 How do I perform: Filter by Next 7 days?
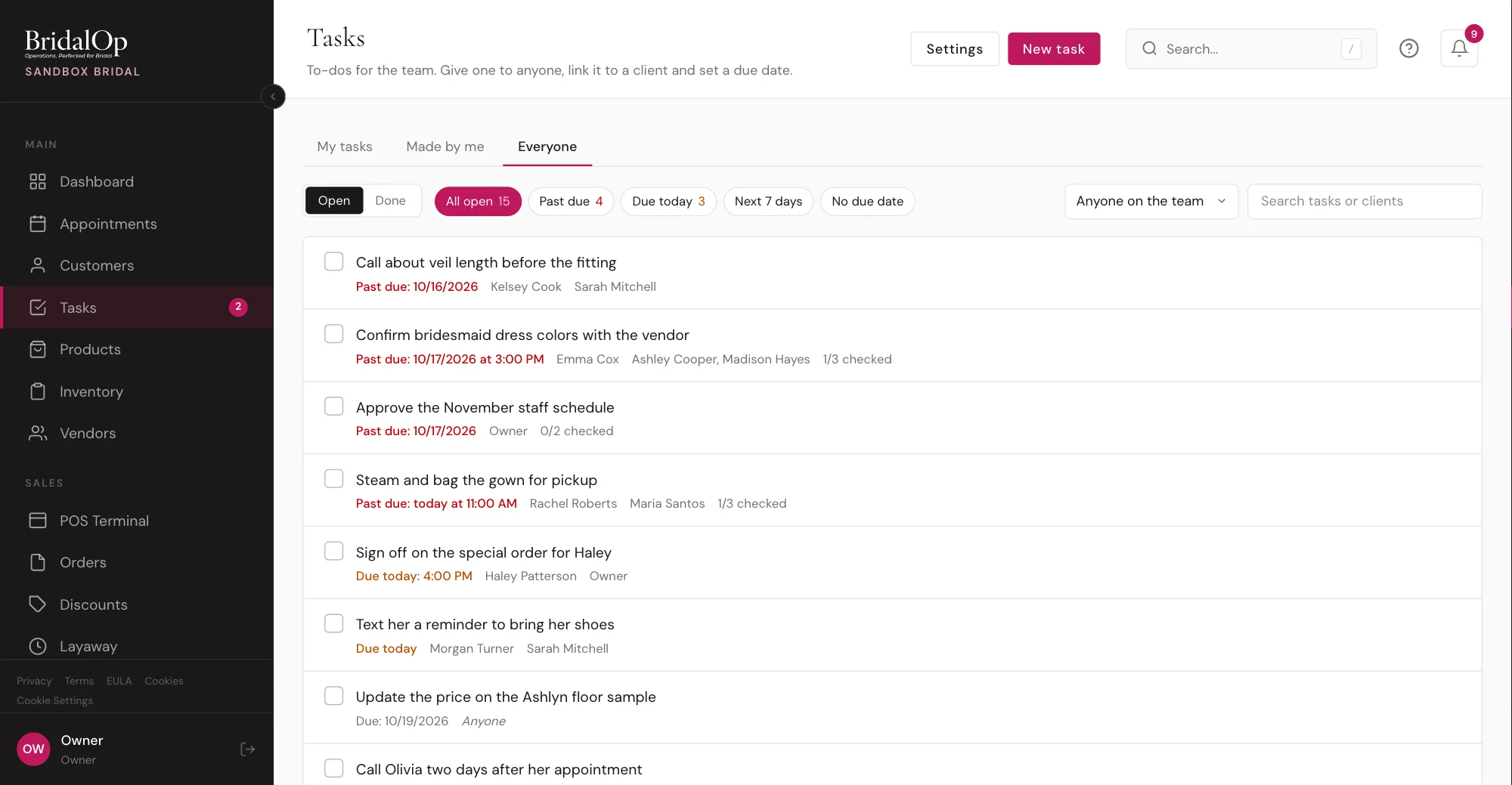[x=768, y=201]
